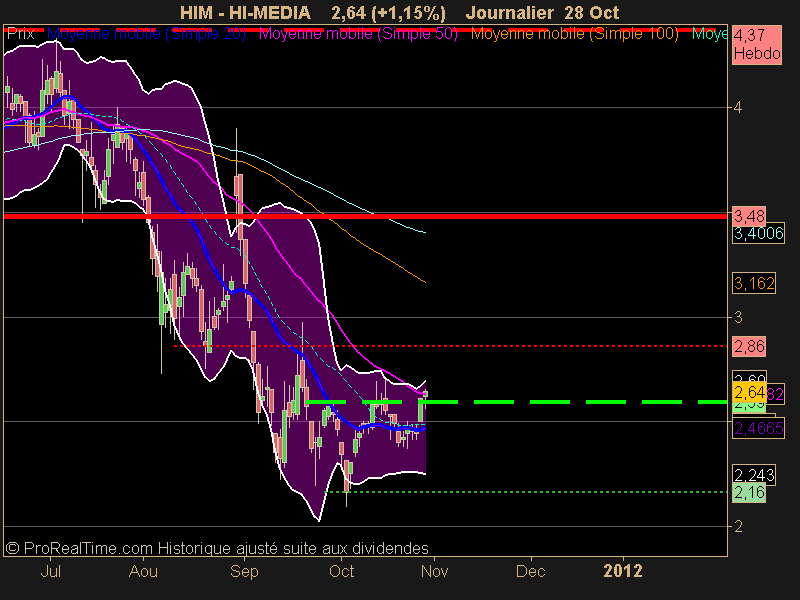800x600 pixels.
Task: Click the red '2,86' price tag
Action: click(749, 346)
